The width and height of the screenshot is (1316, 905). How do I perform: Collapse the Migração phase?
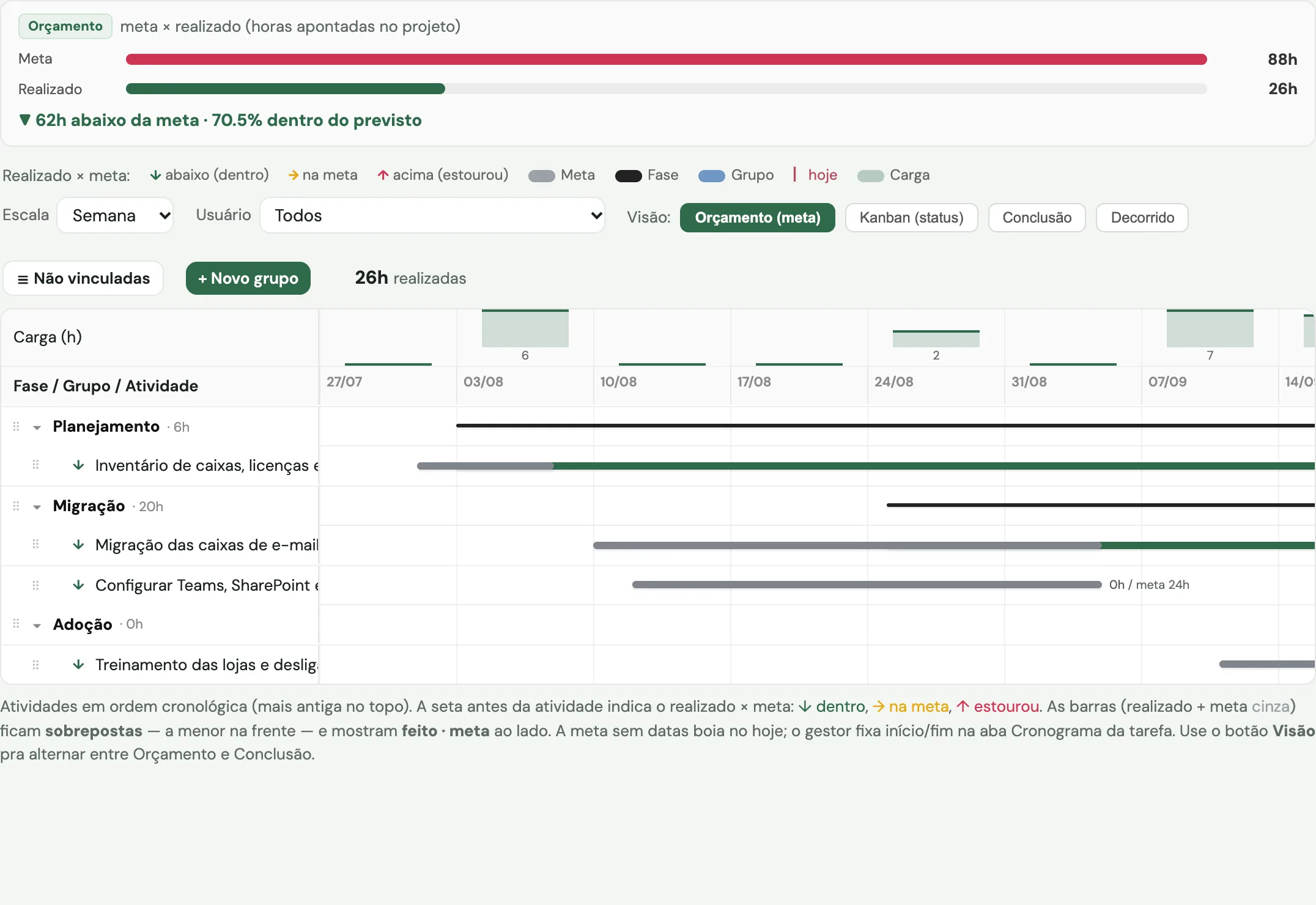coord(37,507)
